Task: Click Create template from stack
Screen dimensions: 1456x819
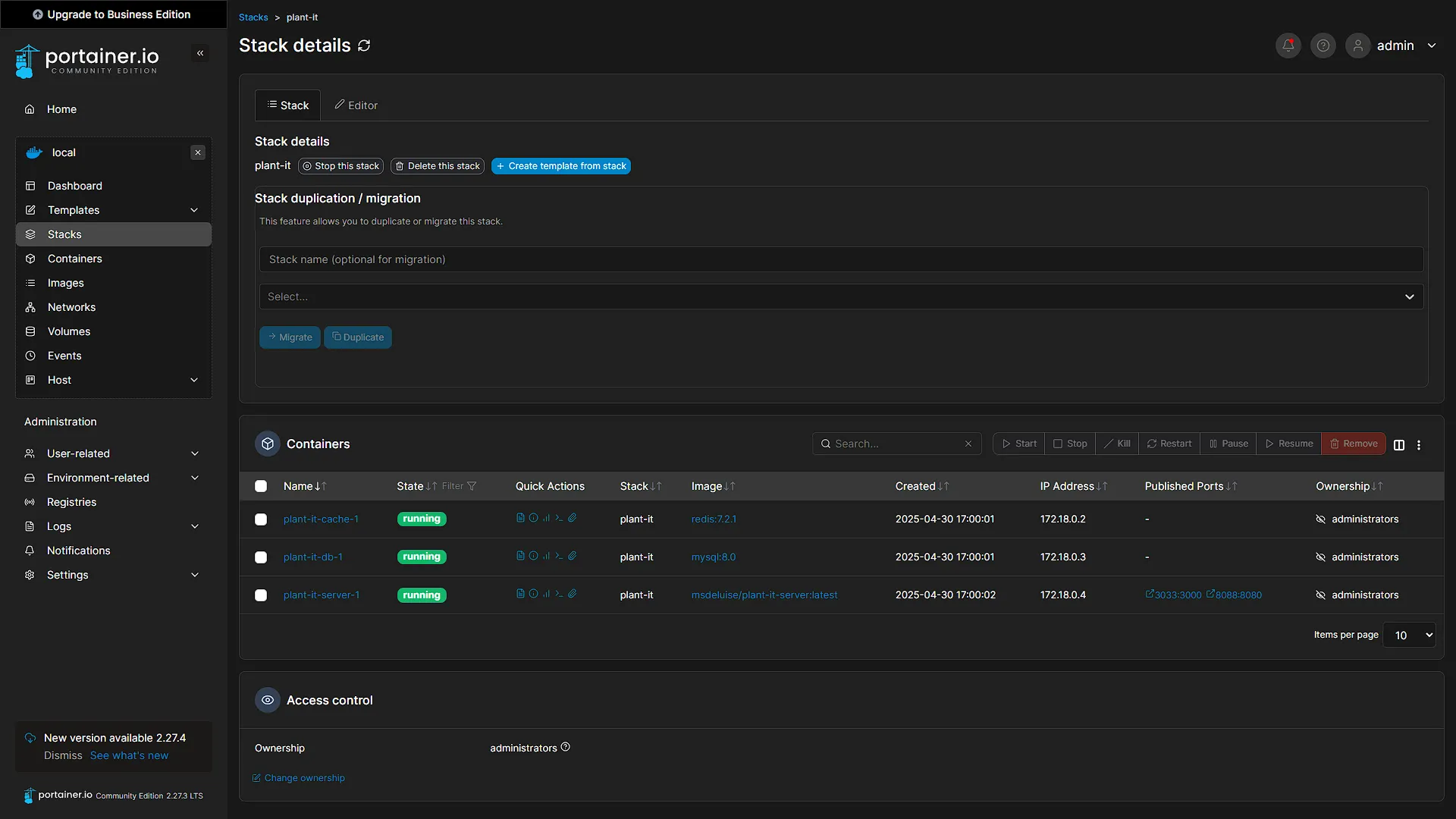Action: point(561,166)
